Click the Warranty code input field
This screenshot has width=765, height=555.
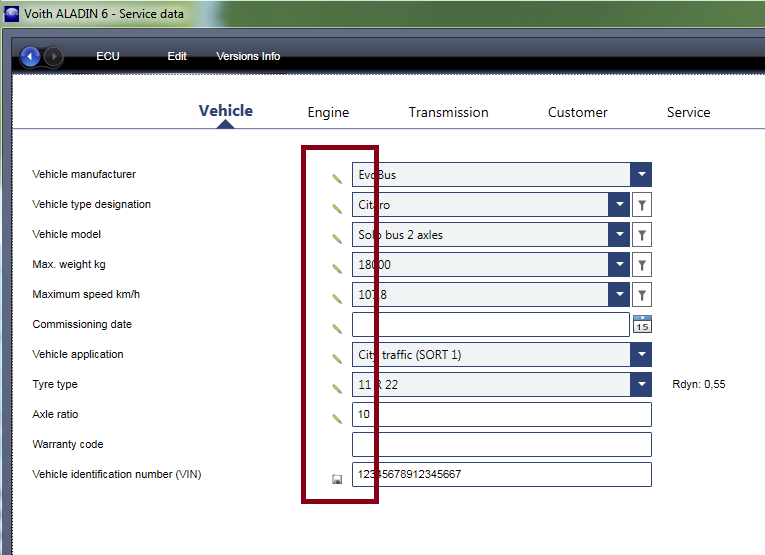502,445
